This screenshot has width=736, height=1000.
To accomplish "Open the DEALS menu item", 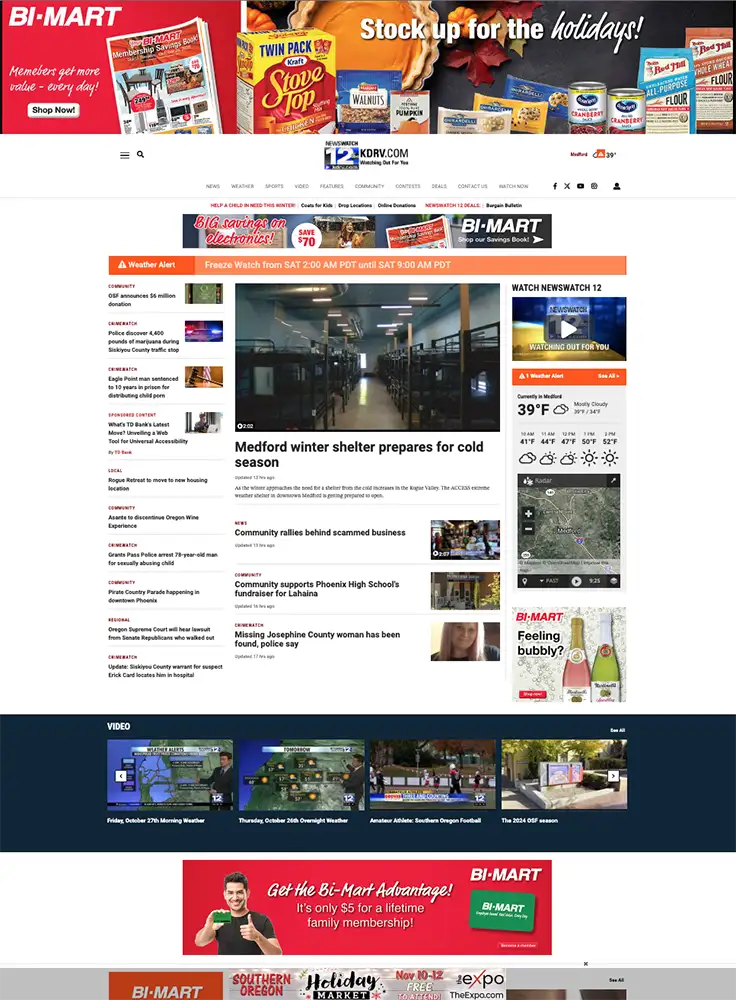I will coord(439,186).
